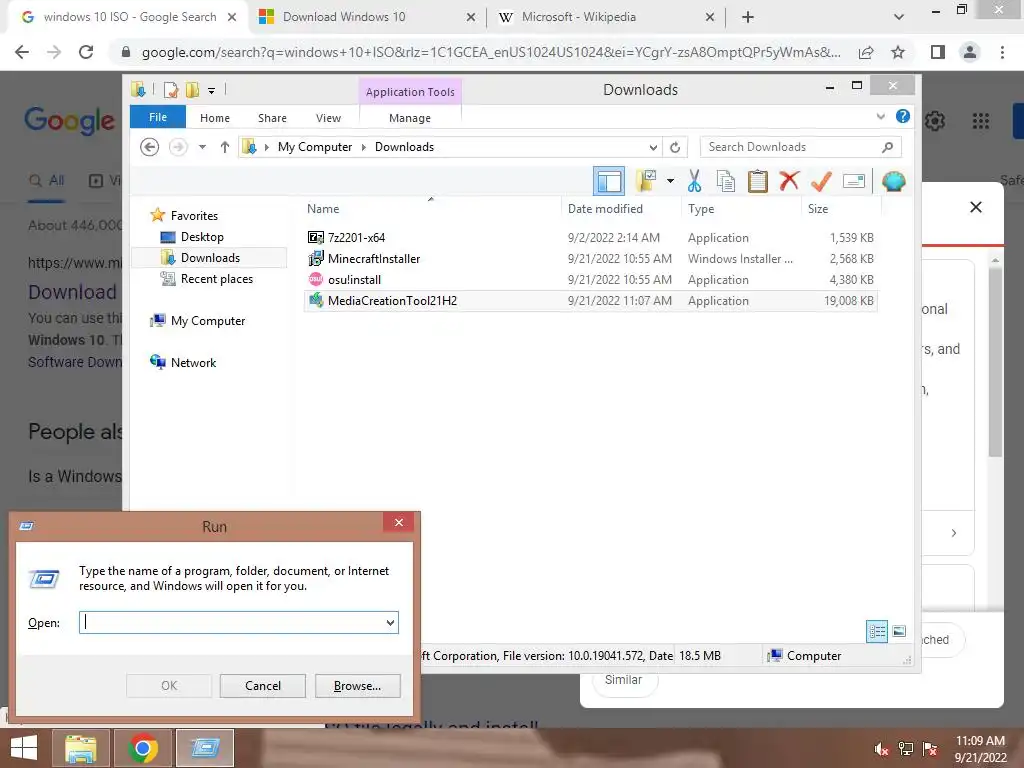
Task: Toggle the navigation pane layout button
Action: tap(609, 181)
